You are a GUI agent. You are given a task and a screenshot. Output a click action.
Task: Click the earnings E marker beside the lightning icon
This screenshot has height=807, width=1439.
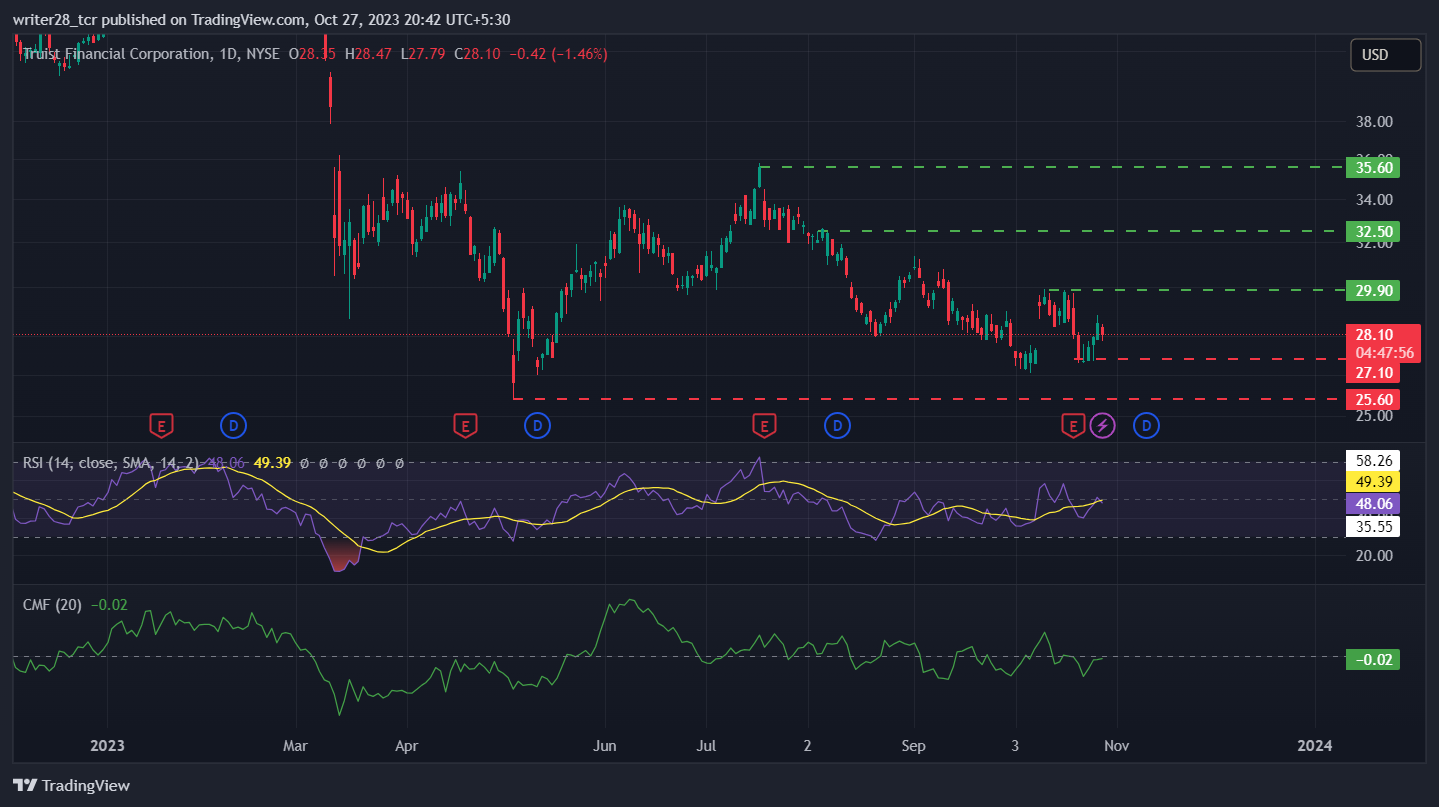(1073, 426)
